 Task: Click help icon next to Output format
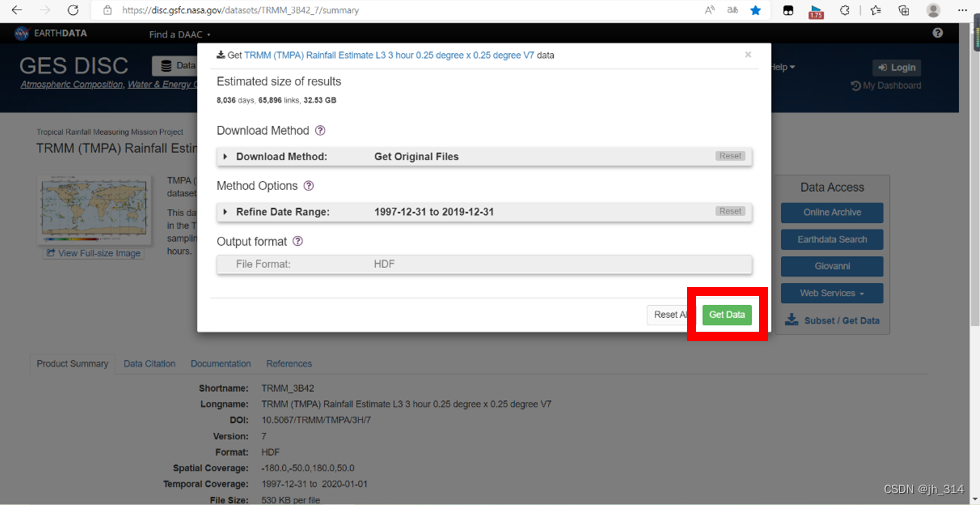[x=298, y=241]
